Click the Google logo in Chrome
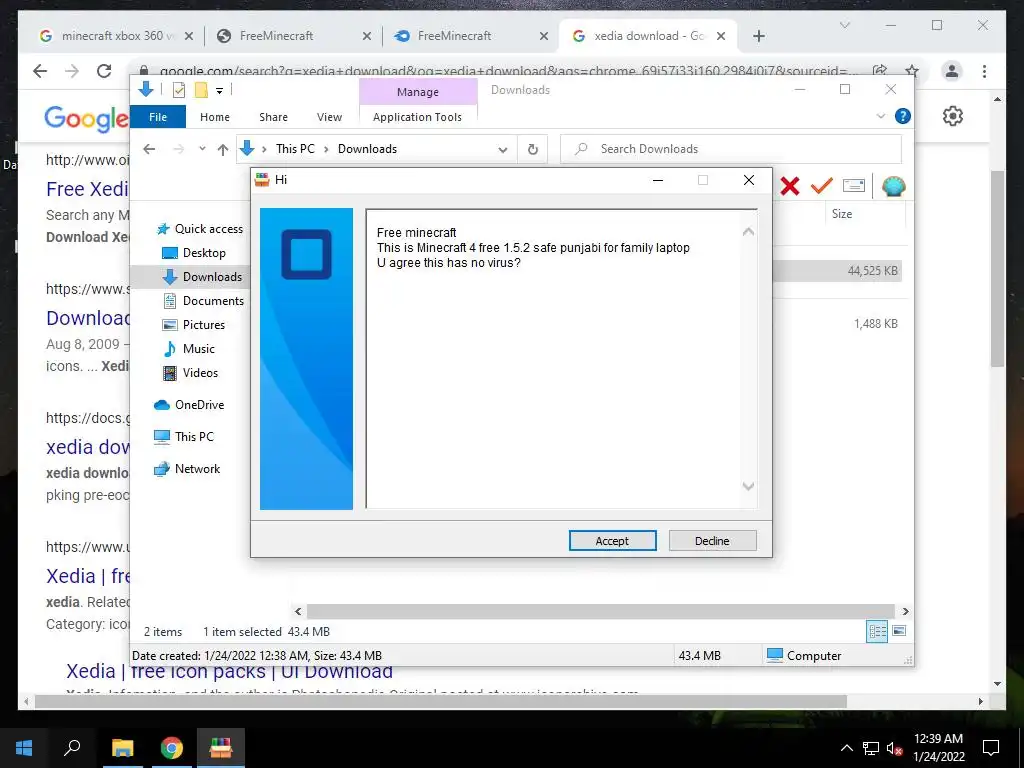Image resolution: width=1024 pixels, height=768 pixels. tap(86, 118)
